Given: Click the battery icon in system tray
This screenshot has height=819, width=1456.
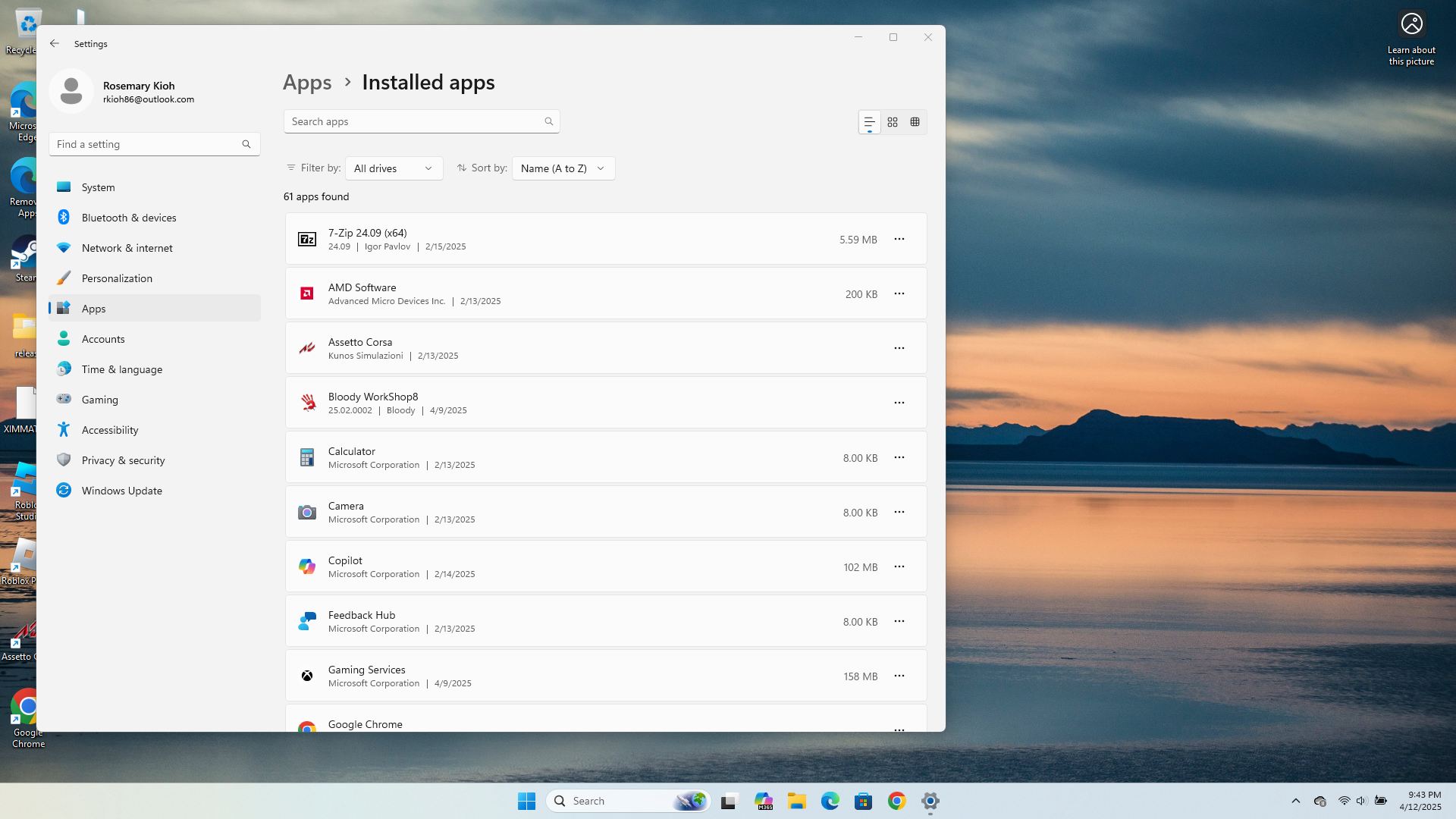Looking at the screenshot, I should click(1381, 801).
